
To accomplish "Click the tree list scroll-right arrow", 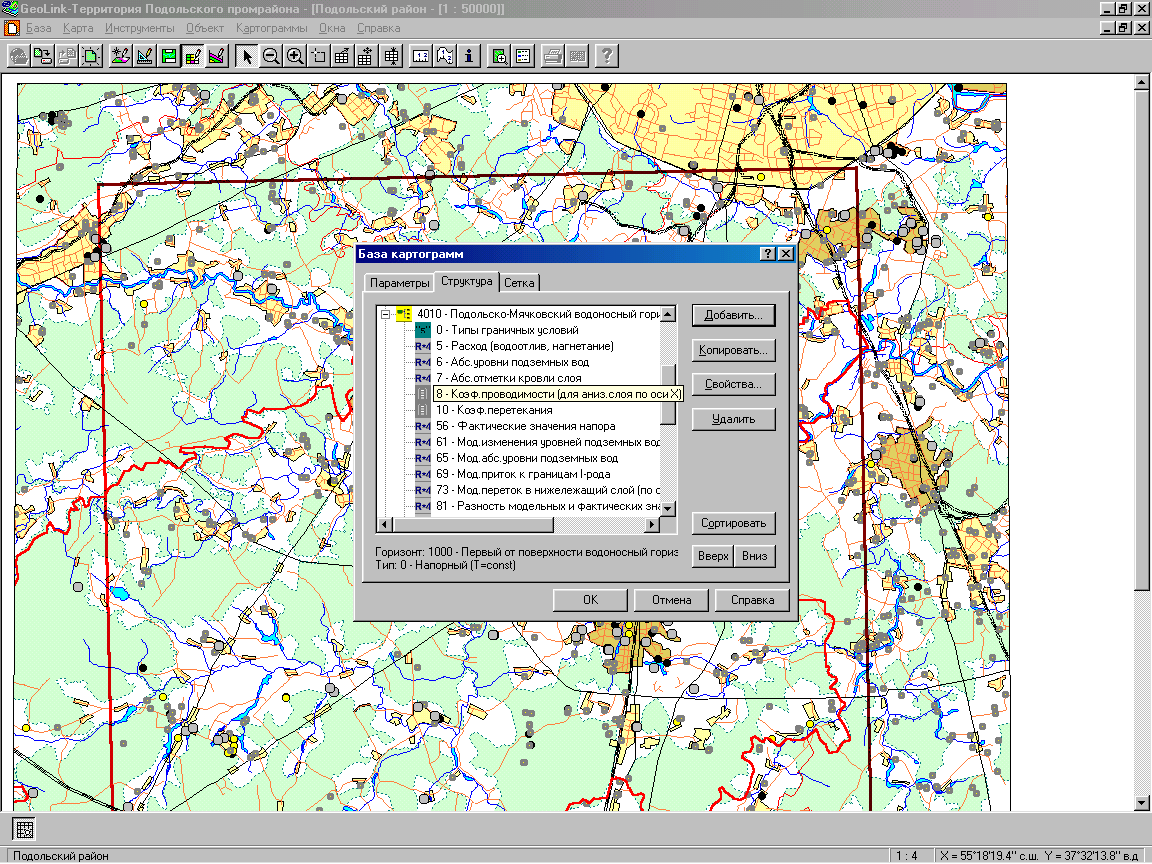I will click(x=651, y=525).
